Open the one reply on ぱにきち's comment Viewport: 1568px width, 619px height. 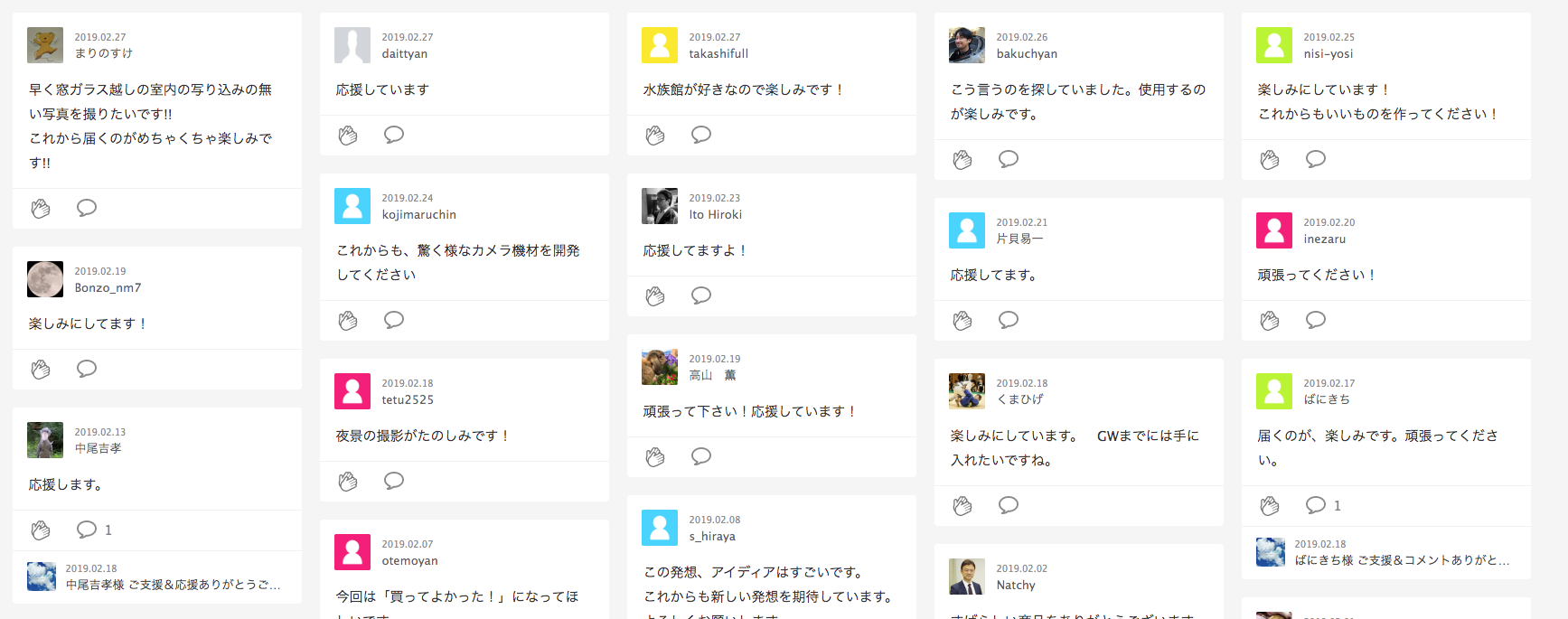[x=1323, y=505]
